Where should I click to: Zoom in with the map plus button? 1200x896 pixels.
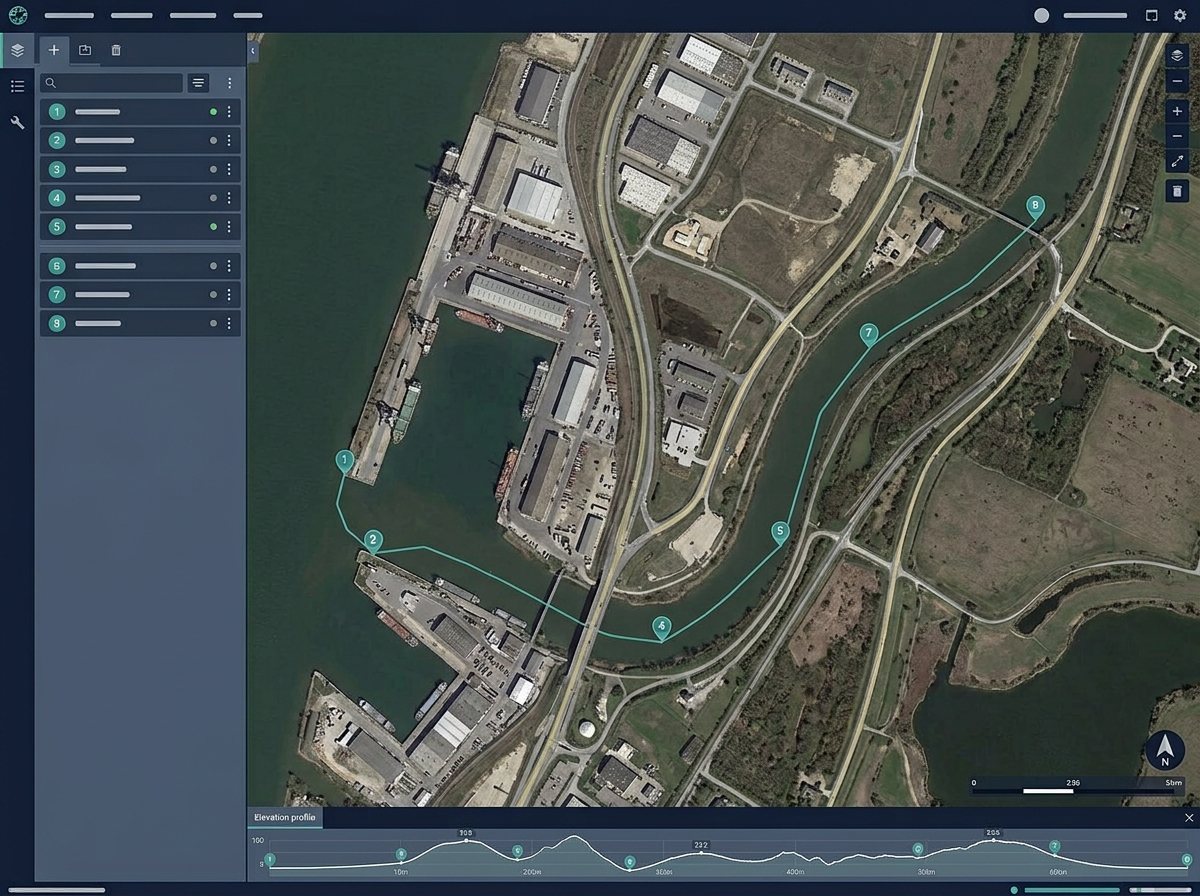click(1177, 111)
